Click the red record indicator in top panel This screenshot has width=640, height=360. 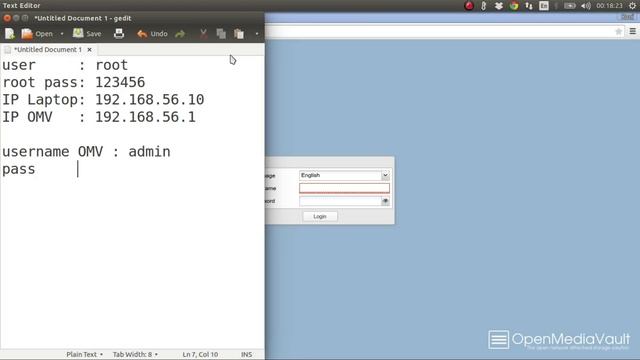click(469, 6)
